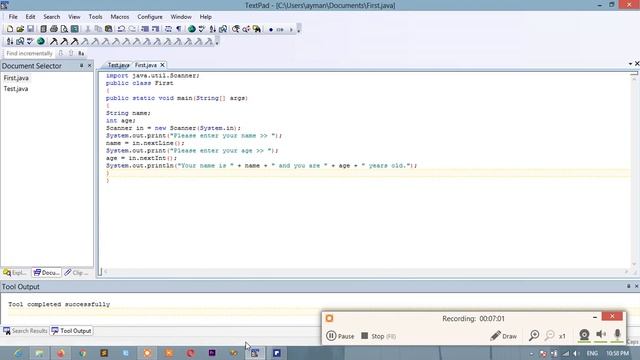Click the Chrome icon in taskbar
The height and width of the screenshot is (360, 640).
coord(82,353)
